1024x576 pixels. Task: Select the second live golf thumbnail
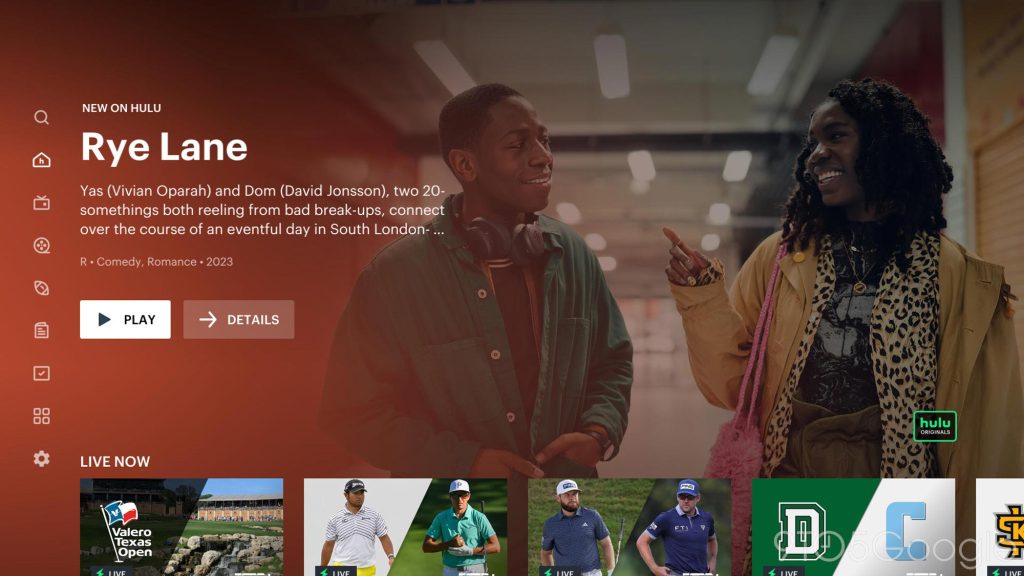[x=405, y=527]
